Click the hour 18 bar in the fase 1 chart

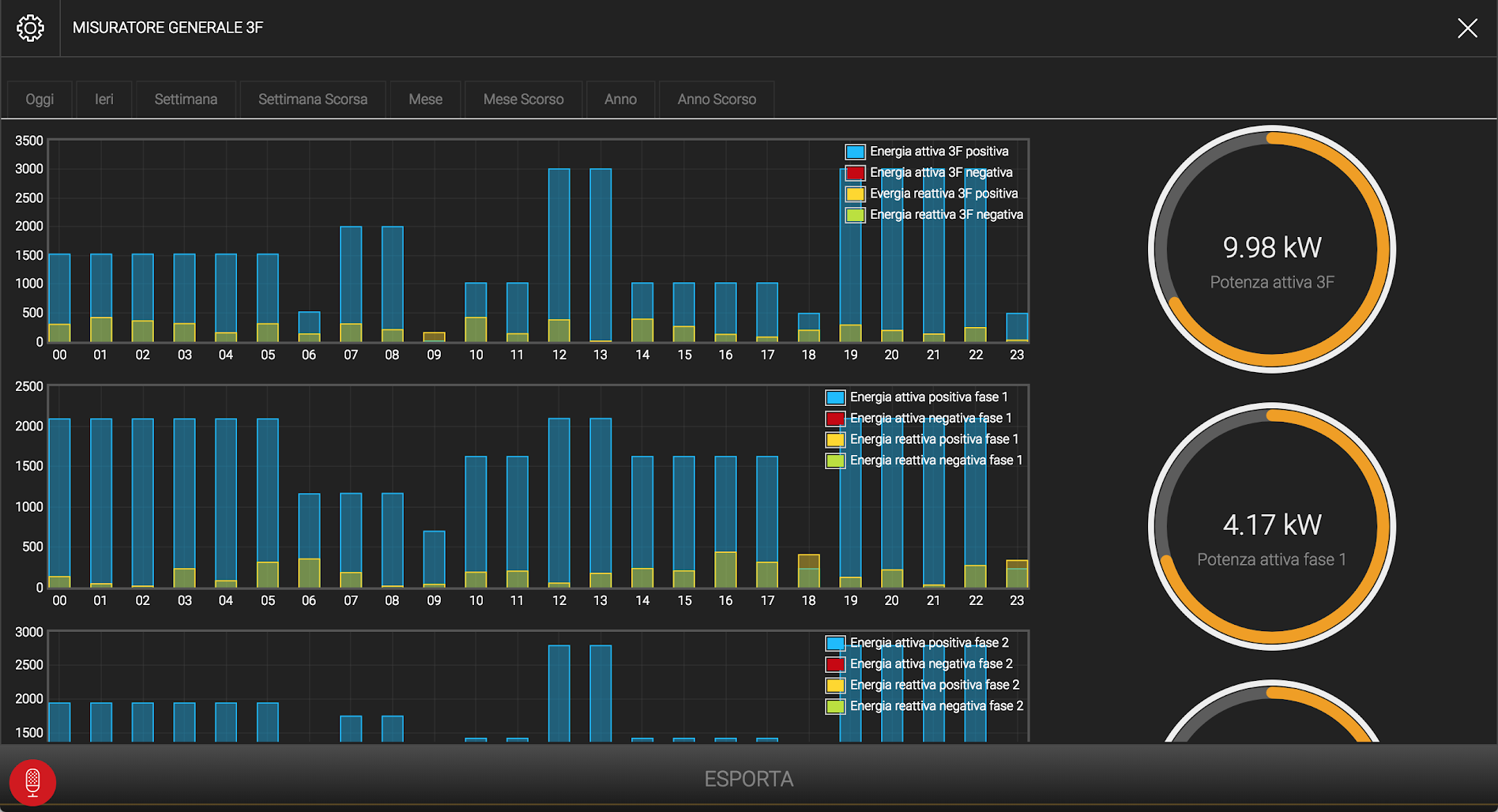point(808,571)
